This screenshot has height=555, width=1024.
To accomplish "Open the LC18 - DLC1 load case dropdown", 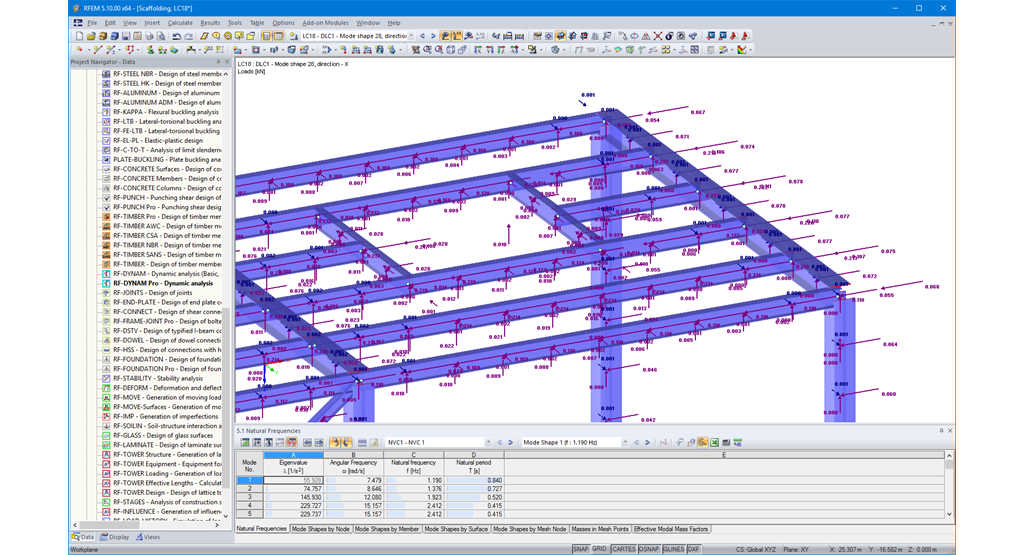I will point(411,36).
